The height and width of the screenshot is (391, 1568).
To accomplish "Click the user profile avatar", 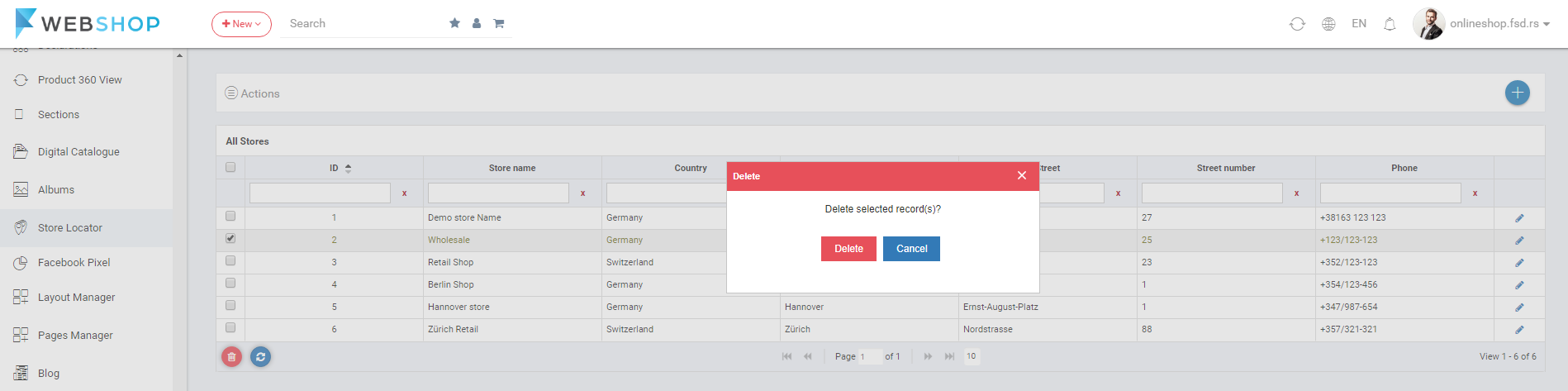I will point(1428,24).
